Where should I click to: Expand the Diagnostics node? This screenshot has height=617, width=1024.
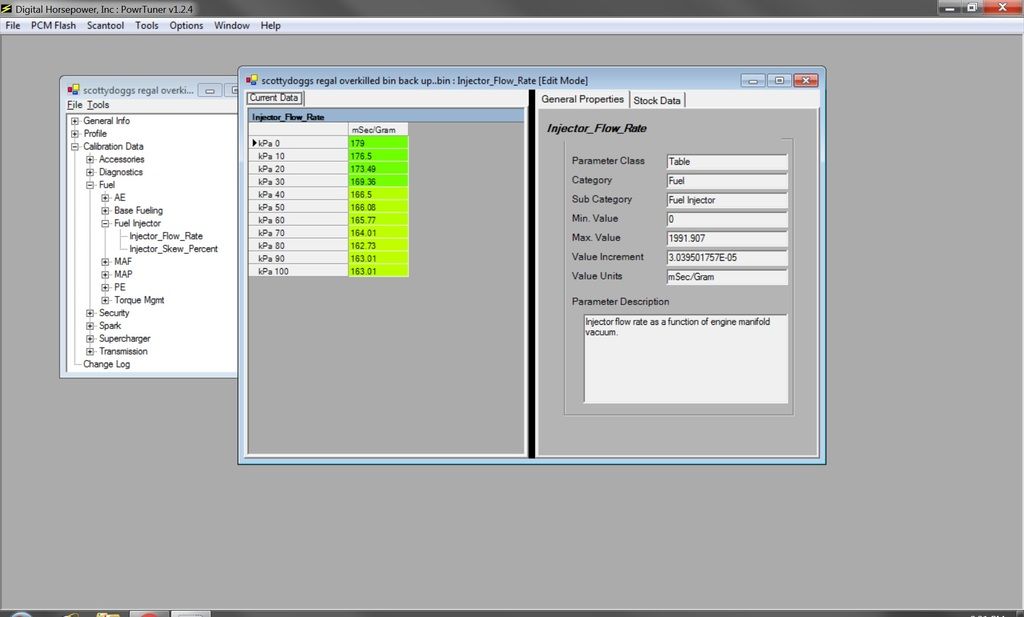[90, 172]
